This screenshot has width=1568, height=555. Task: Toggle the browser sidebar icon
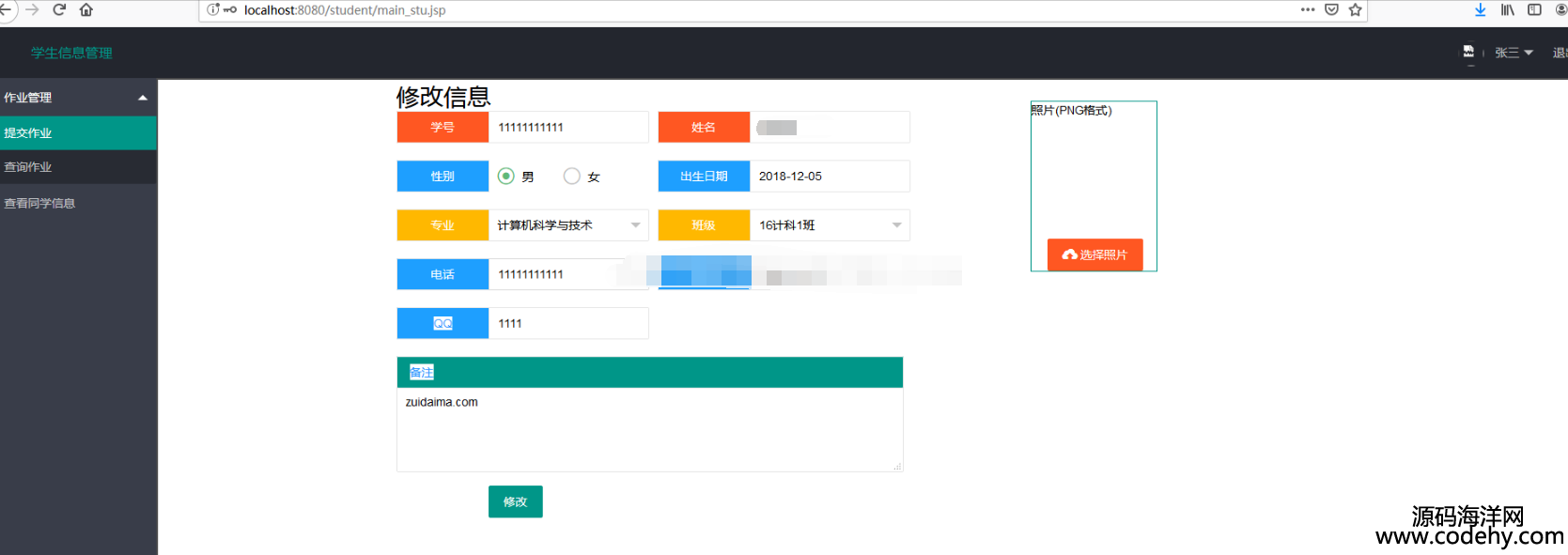pos(1534,9)
